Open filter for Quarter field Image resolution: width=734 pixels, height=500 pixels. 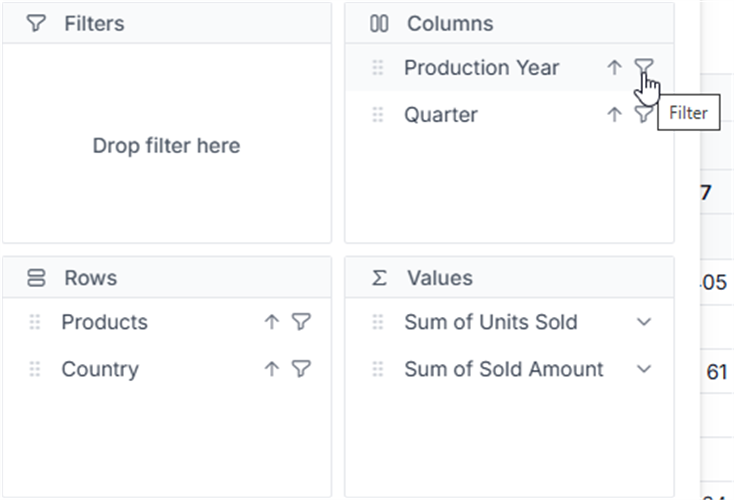coord(644,114)
